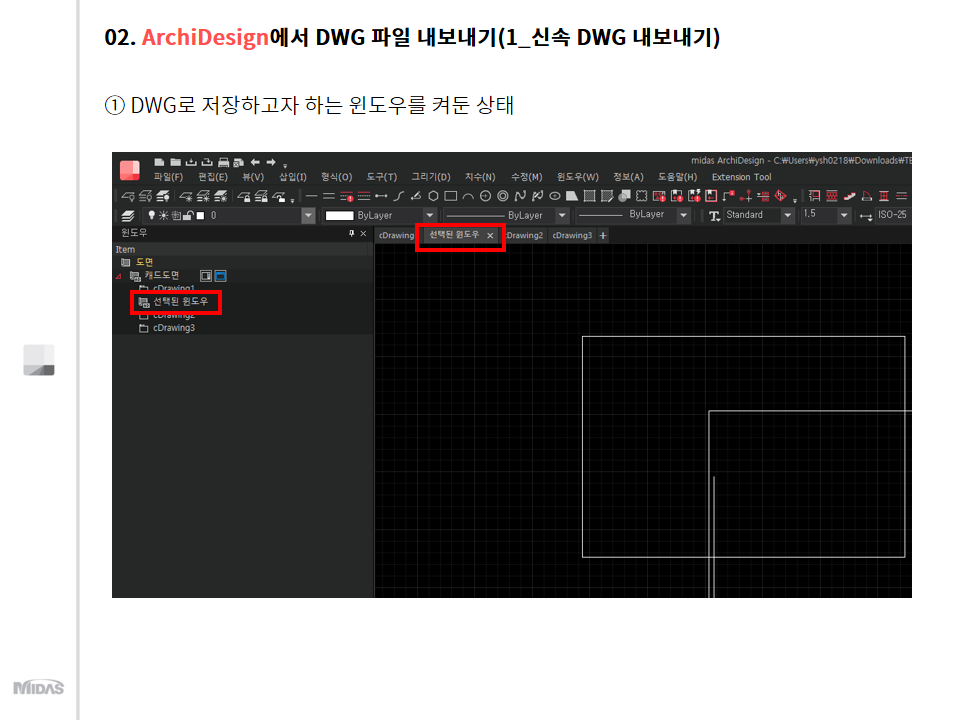Screen dimensions: 960x720
Task: Toggle layer 0 on/off light bulb
Action: (x=152, y=216)
